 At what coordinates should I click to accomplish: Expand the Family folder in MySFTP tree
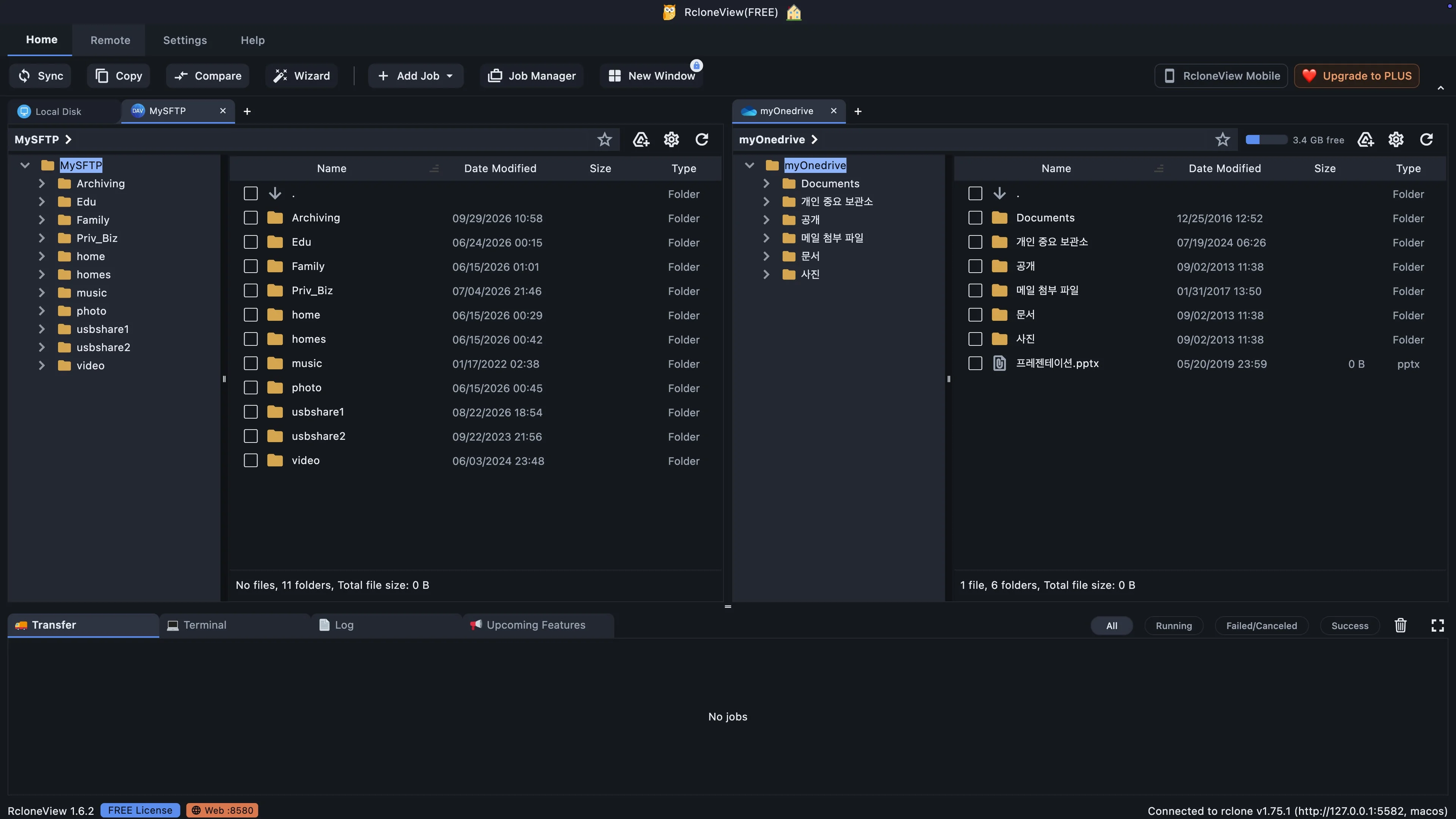coord(41,220)
